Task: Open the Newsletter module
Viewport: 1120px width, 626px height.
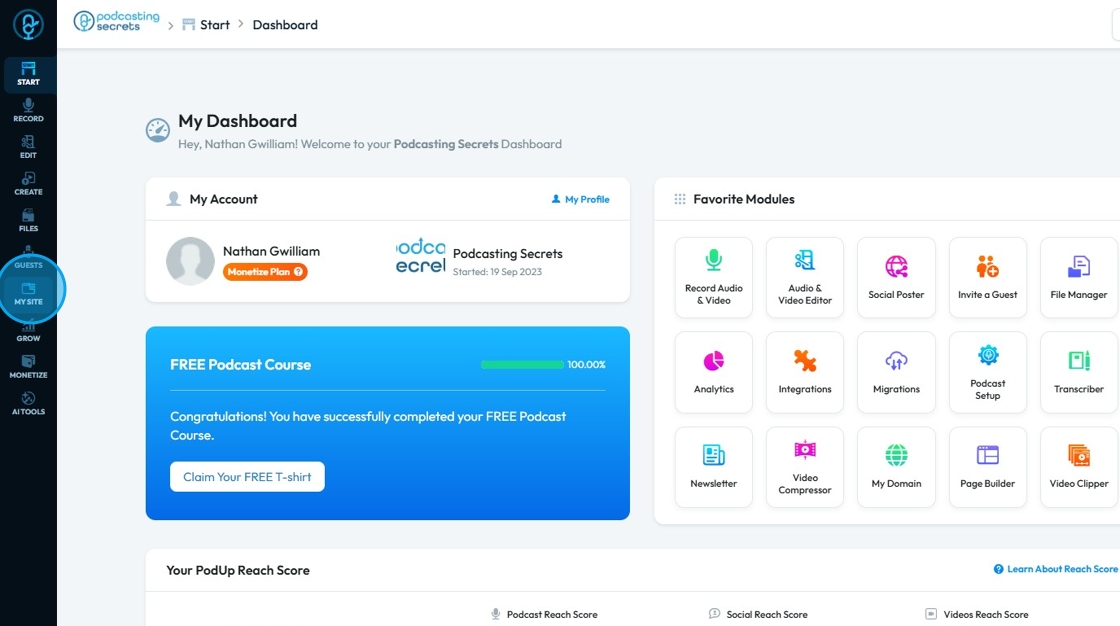Action: (x=714, y=467)
